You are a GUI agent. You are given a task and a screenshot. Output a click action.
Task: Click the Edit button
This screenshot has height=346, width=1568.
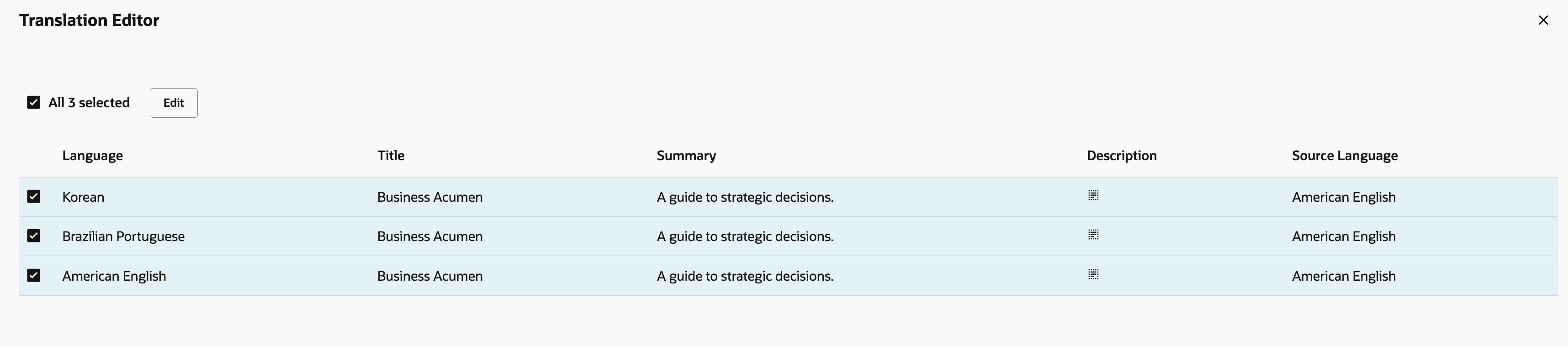174,103
